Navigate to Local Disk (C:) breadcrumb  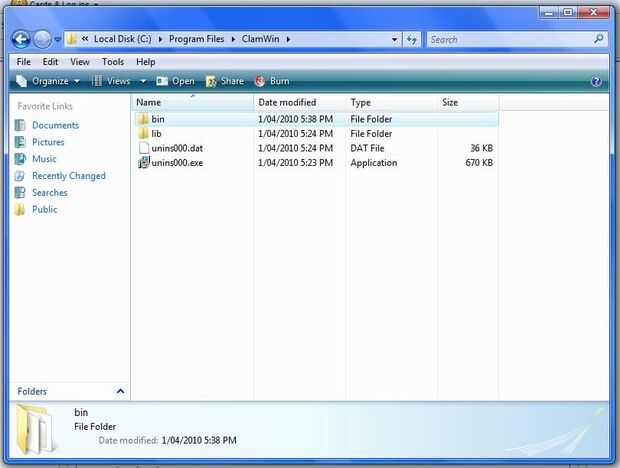(123, 39)
